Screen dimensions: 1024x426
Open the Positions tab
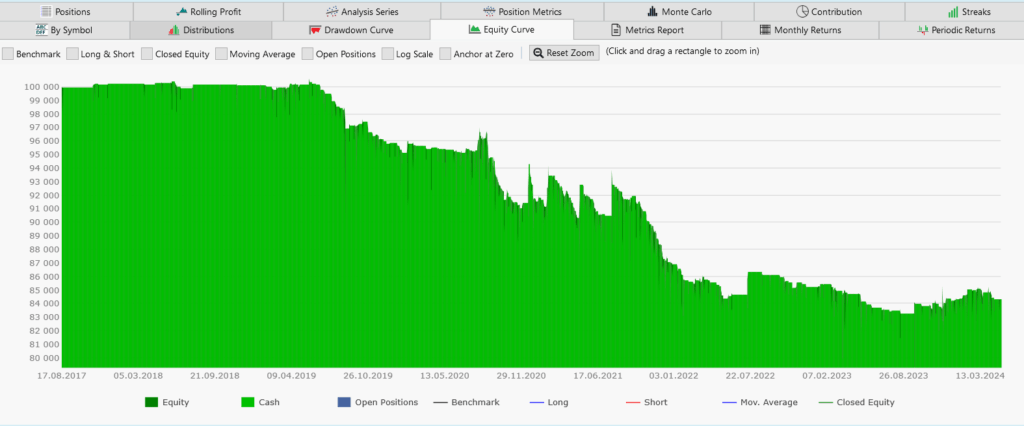67,12
